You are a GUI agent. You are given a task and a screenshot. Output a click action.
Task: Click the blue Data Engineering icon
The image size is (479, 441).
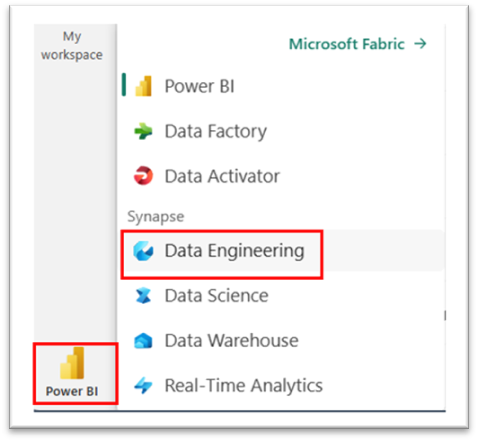143,251
